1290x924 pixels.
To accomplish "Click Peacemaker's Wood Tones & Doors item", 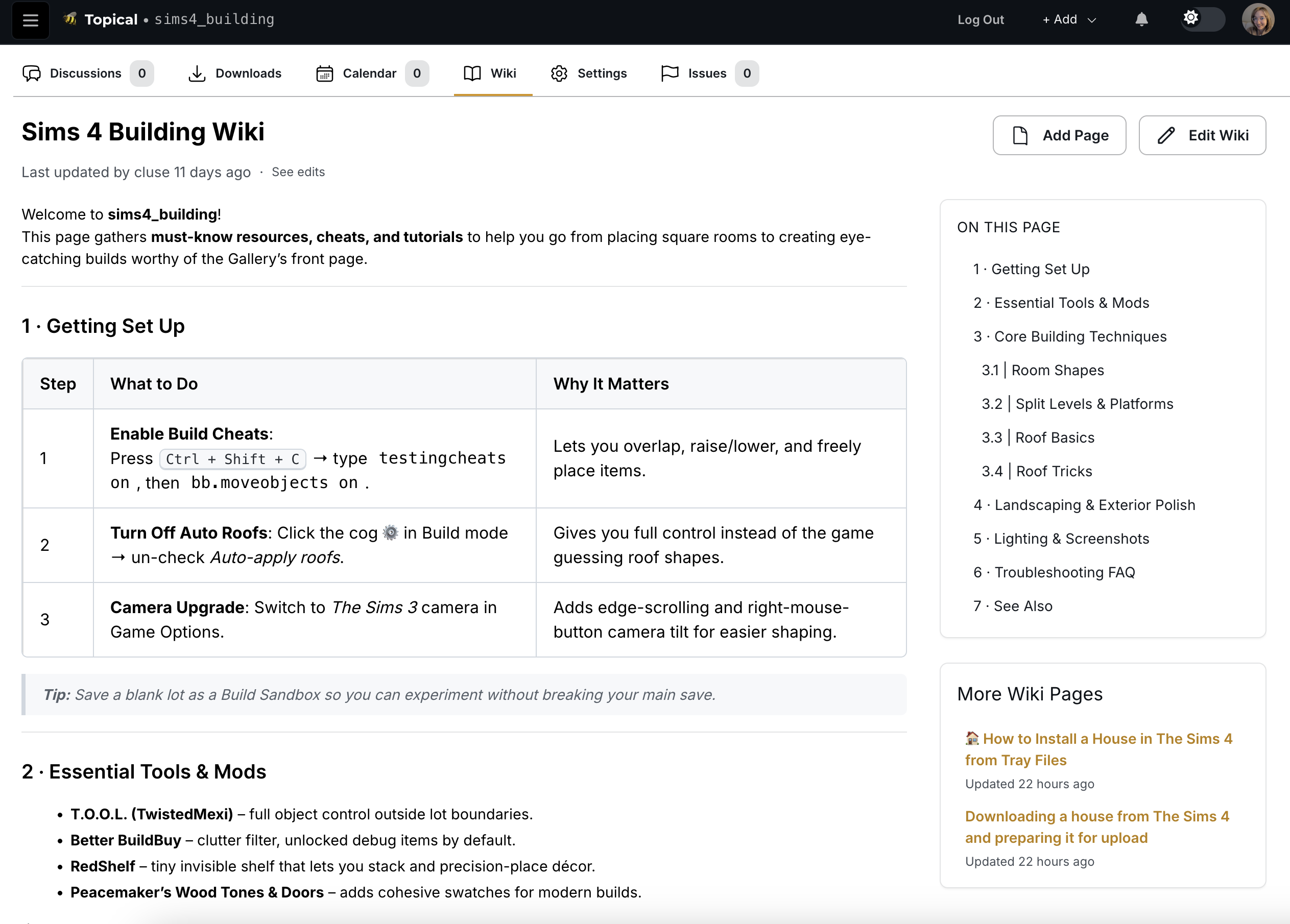I will pos(356,892).
